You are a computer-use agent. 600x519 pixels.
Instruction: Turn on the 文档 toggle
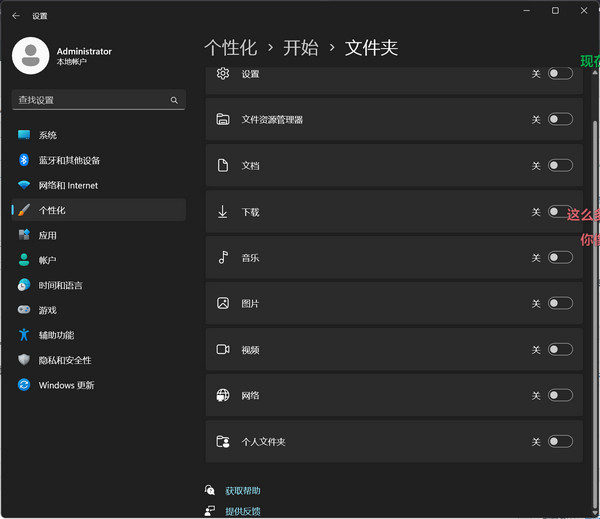coord(560,165)
